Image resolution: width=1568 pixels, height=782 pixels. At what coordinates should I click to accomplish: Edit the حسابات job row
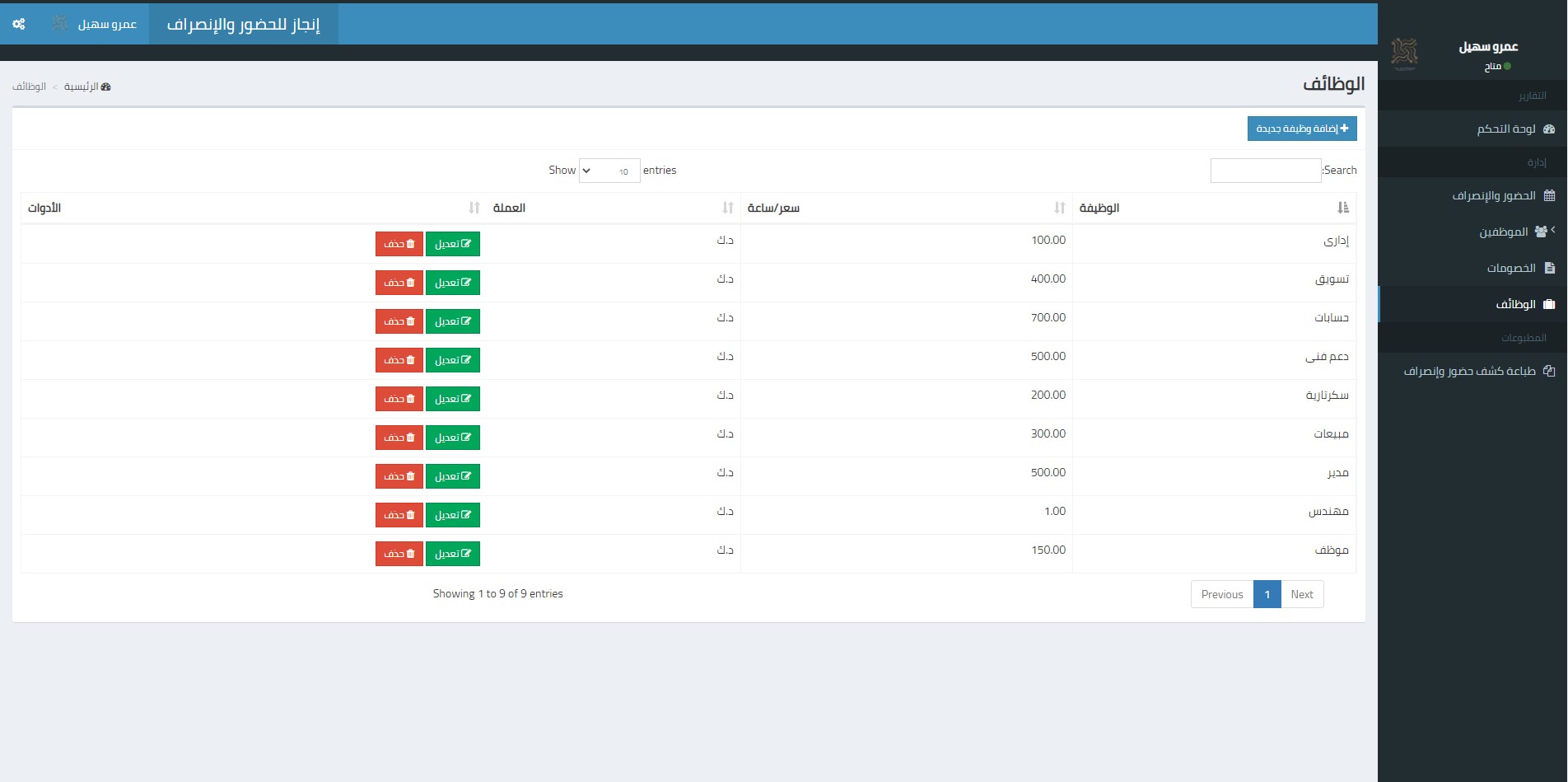point(453,321)
